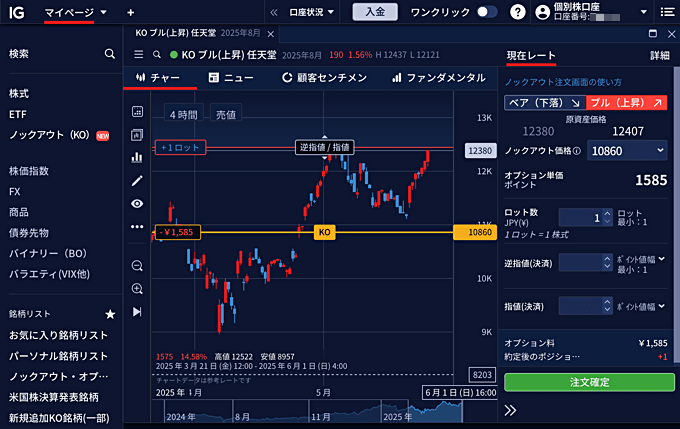Open the account profile icon
The image size is (680, 429).
tap(542, 12)
